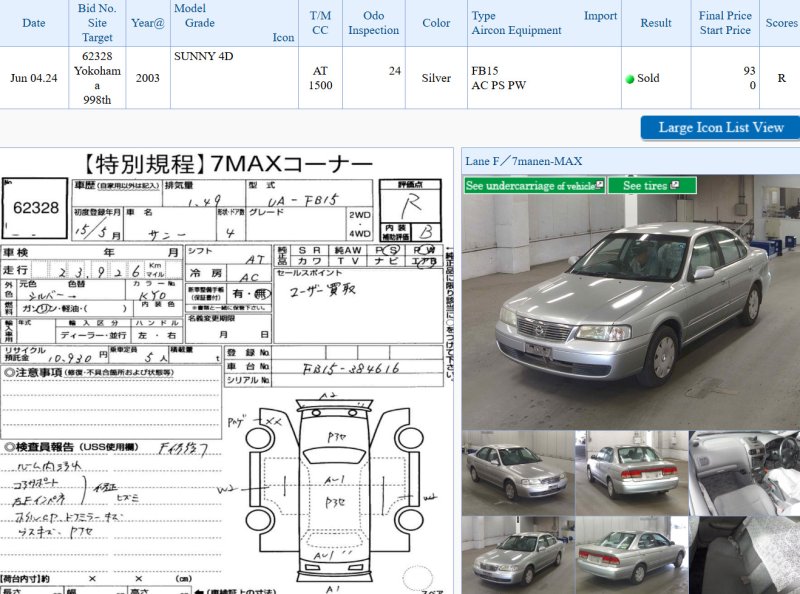
Task: Click the Large Icon List View button
Action: pos(720,127)
